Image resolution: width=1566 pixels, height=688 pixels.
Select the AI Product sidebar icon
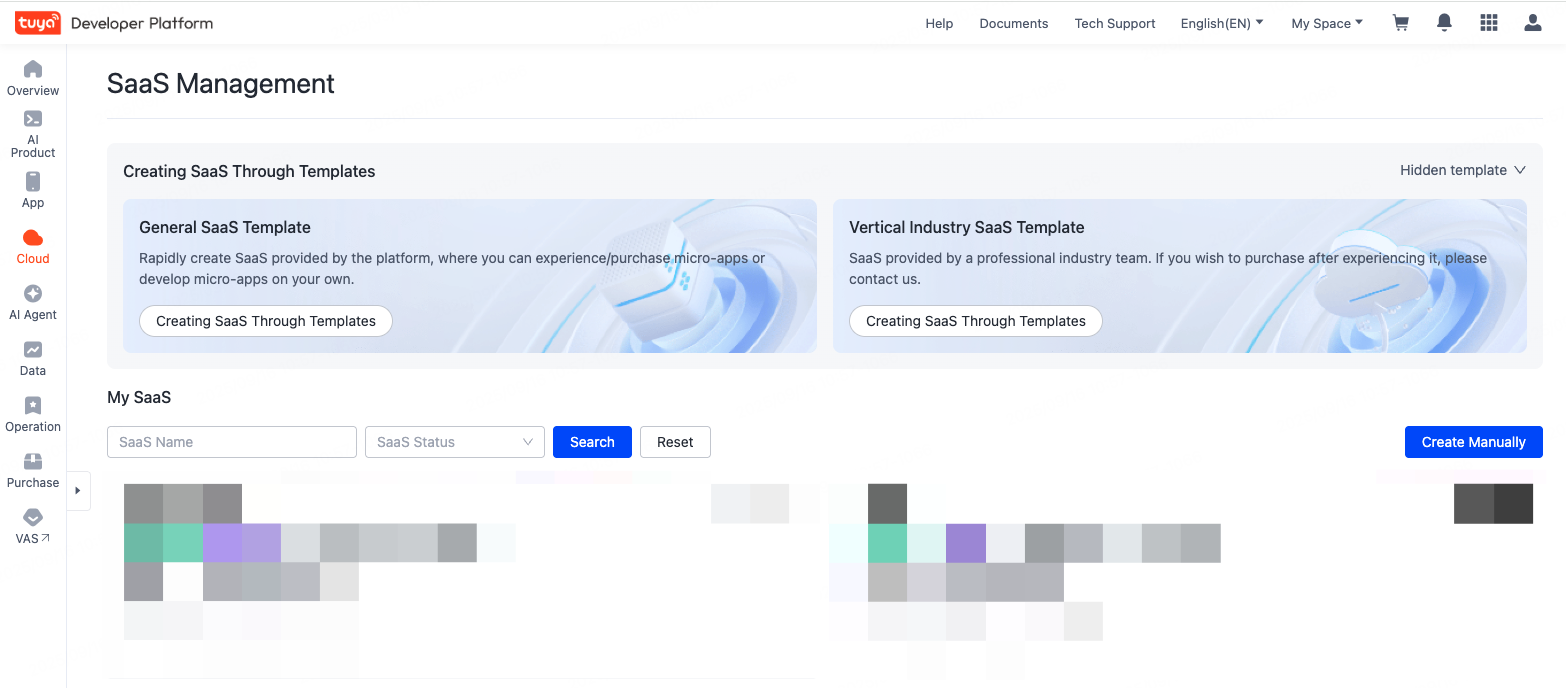coord(32,130)
